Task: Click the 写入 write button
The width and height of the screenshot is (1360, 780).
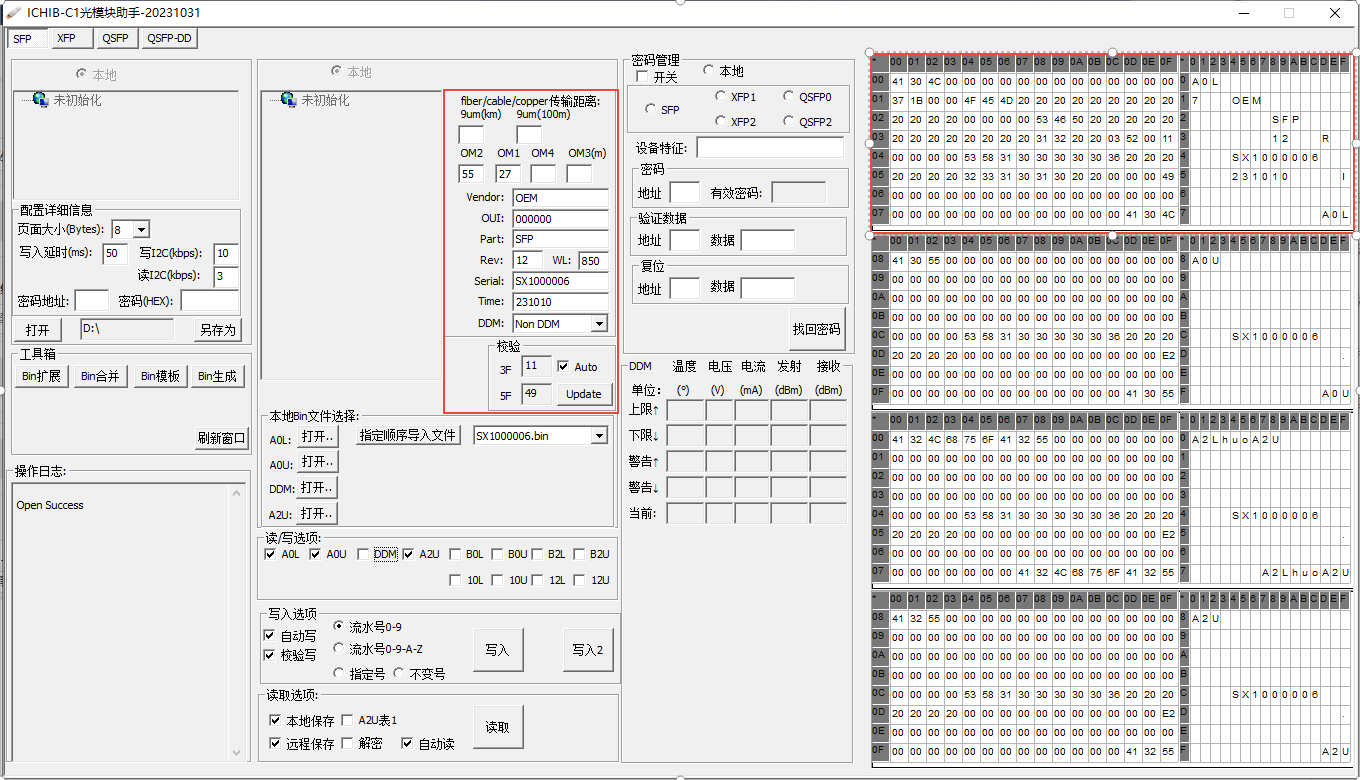Action: [498, 650]
